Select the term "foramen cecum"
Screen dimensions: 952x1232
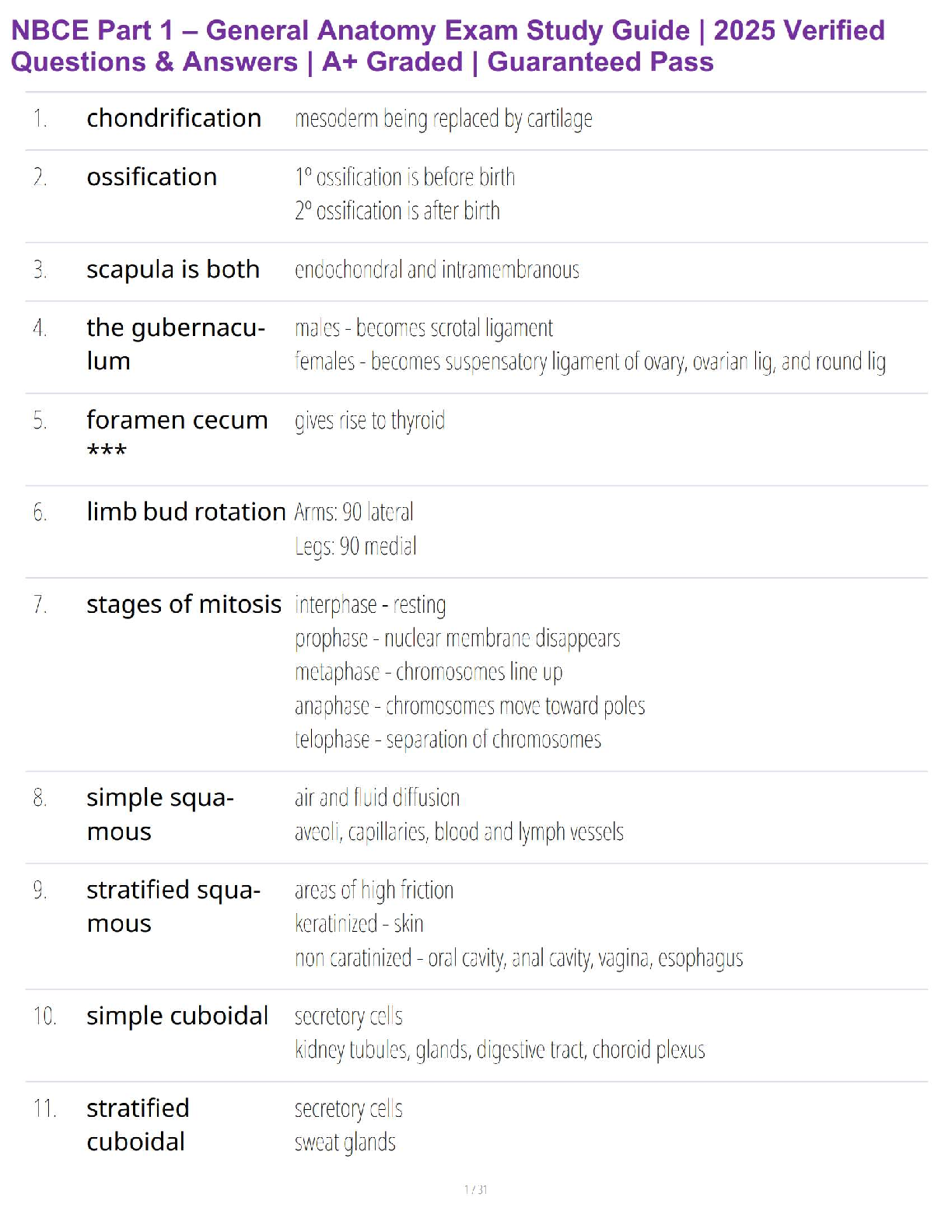click(177, 420)
